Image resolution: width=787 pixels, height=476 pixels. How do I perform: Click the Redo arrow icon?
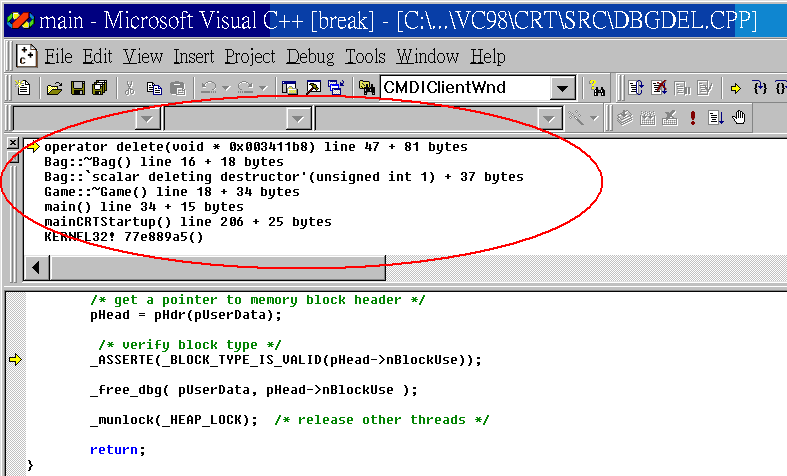click(245, 88)
